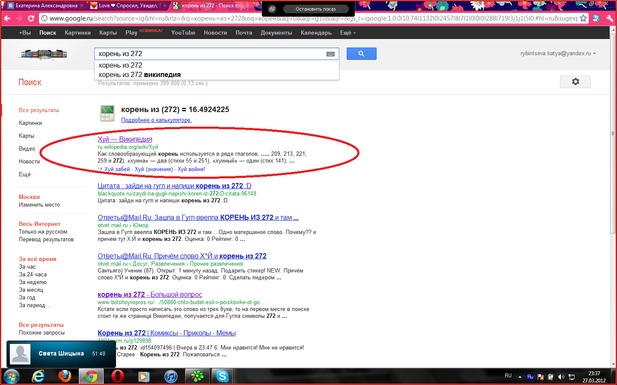Open the Windows Start button
This screenshot has width=617, height=385.
coord(11,376)
